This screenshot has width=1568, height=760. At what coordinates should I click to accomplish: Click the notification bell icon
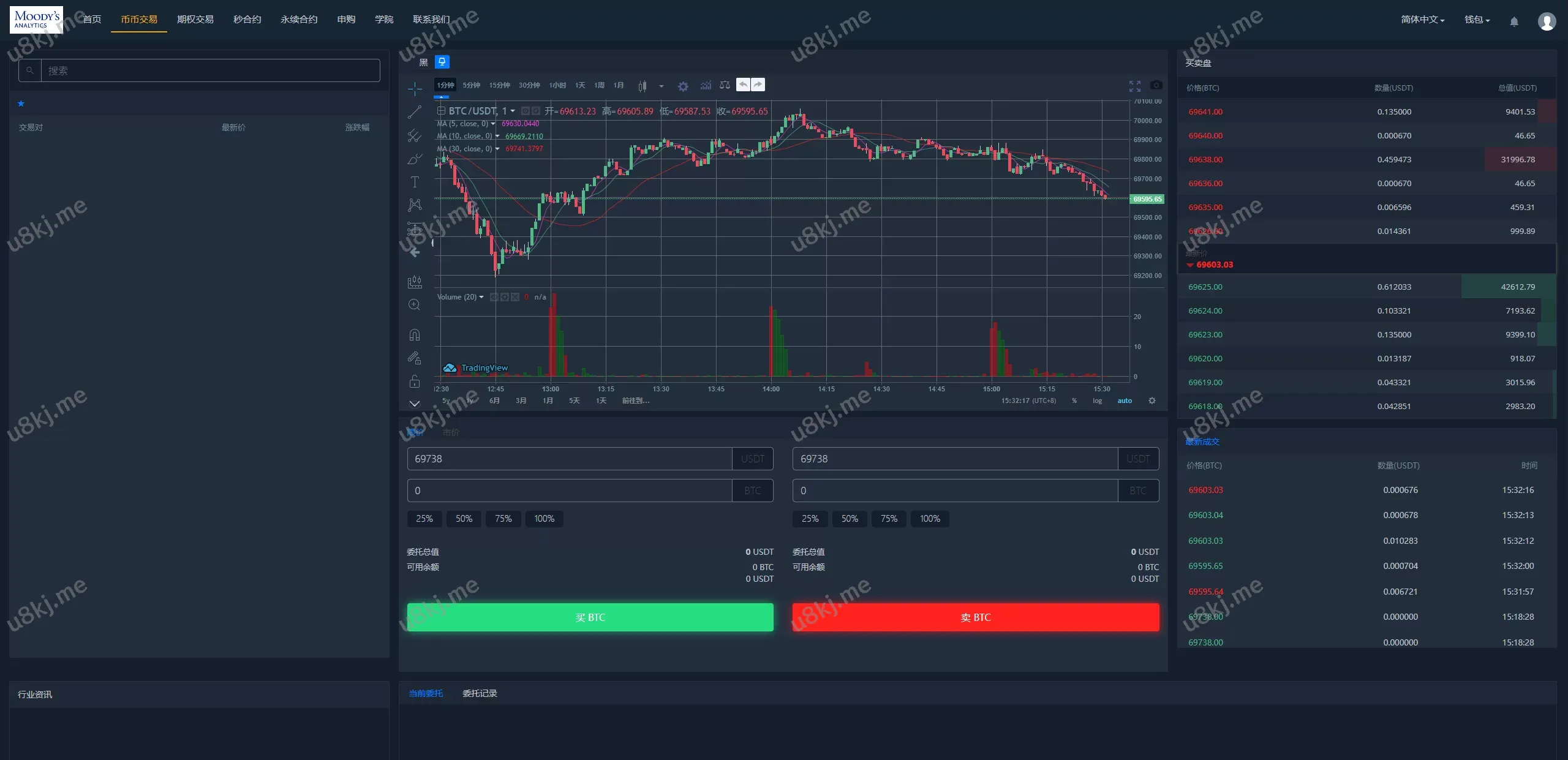1514,21
